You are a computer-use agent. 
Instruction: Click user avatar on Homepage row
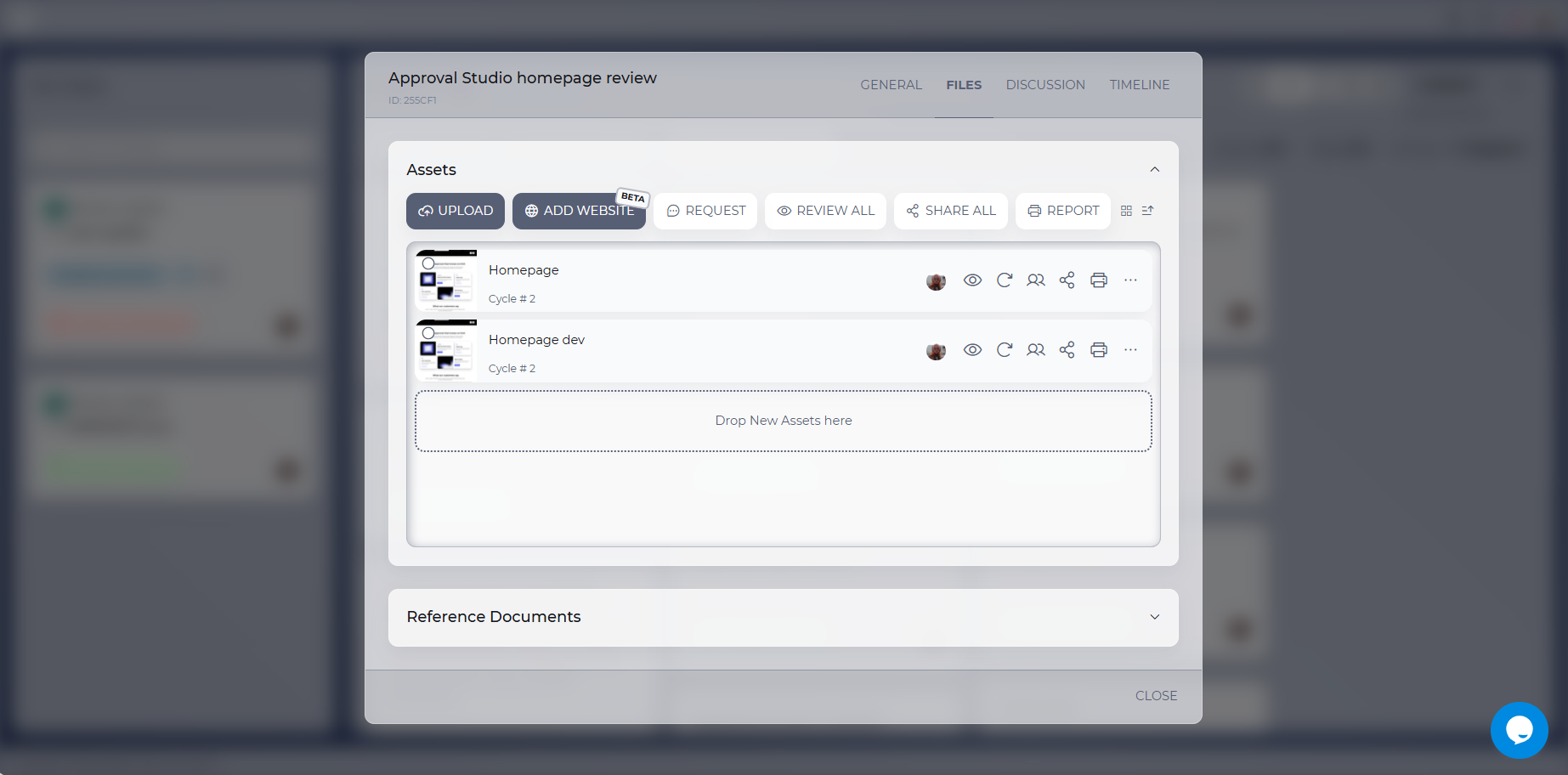[936, 281]
